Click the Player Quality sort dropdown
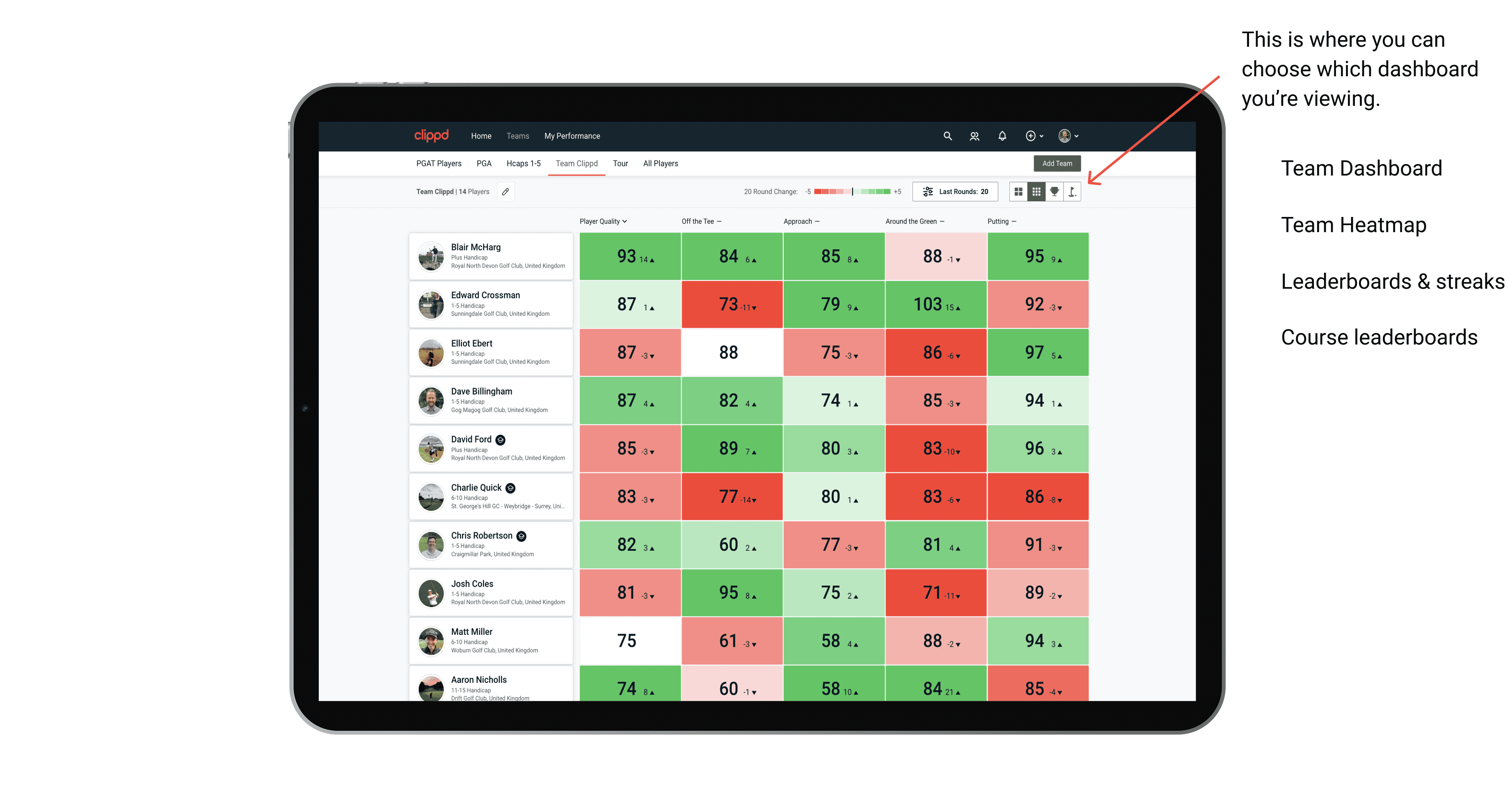The image size is (1510, 812). (604, 222)
